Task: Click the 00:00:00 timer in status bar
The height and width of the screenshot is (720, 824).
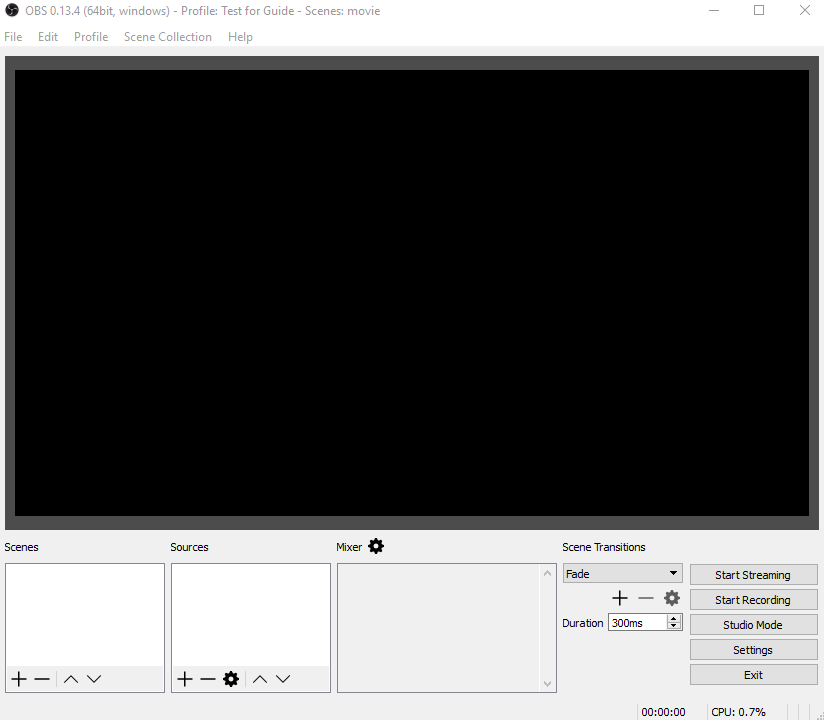Action: click(x=663, y=712)
